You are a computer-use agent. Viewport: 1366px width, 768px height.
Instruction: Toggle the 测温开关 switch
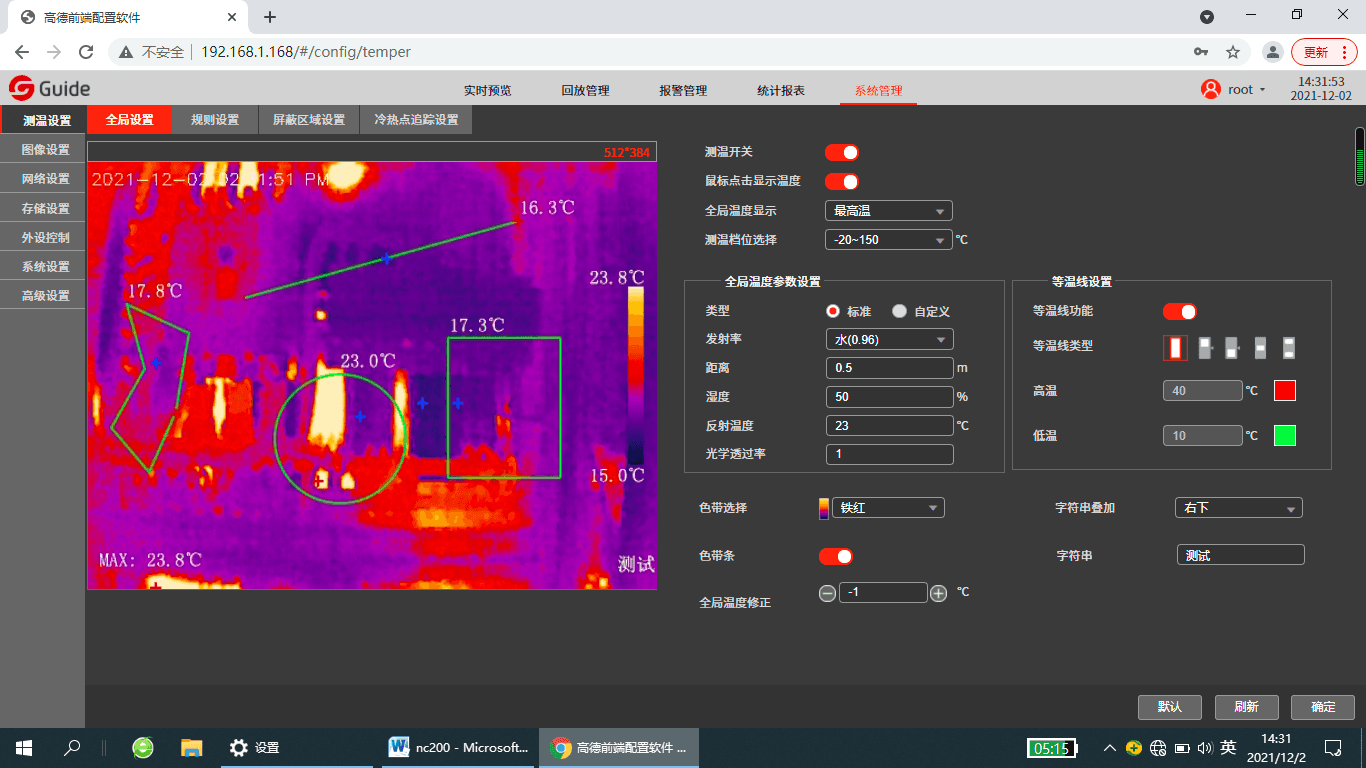click(x=841, y=152)
